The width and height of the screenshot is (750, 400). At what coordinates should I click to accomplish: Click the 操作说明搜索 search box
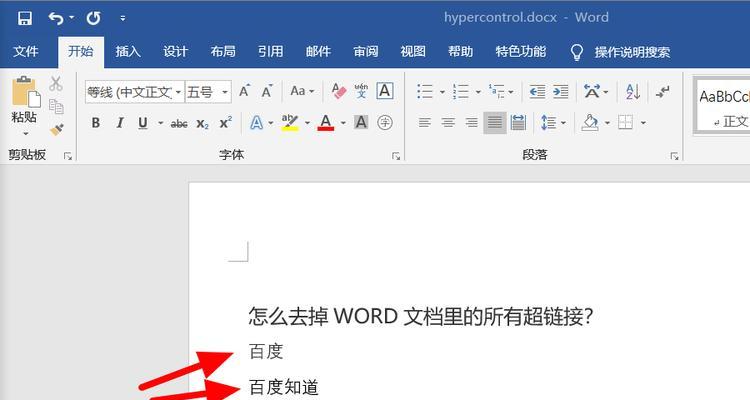[631, 52]
